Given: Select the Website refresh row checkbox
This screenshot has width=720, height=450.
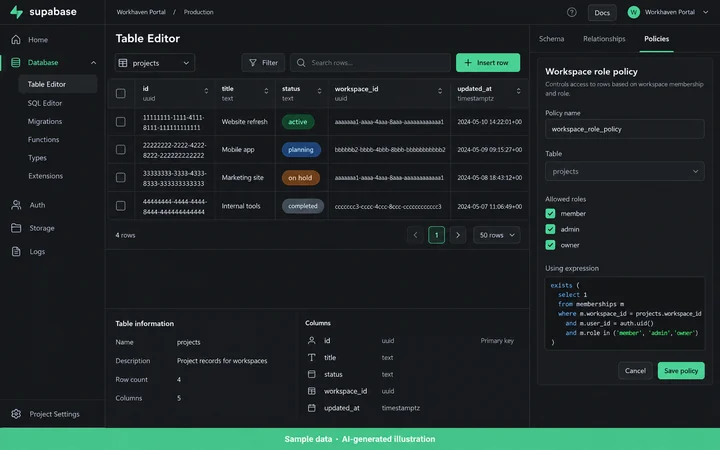Looking at the screenshot, I should coord(121,122).
